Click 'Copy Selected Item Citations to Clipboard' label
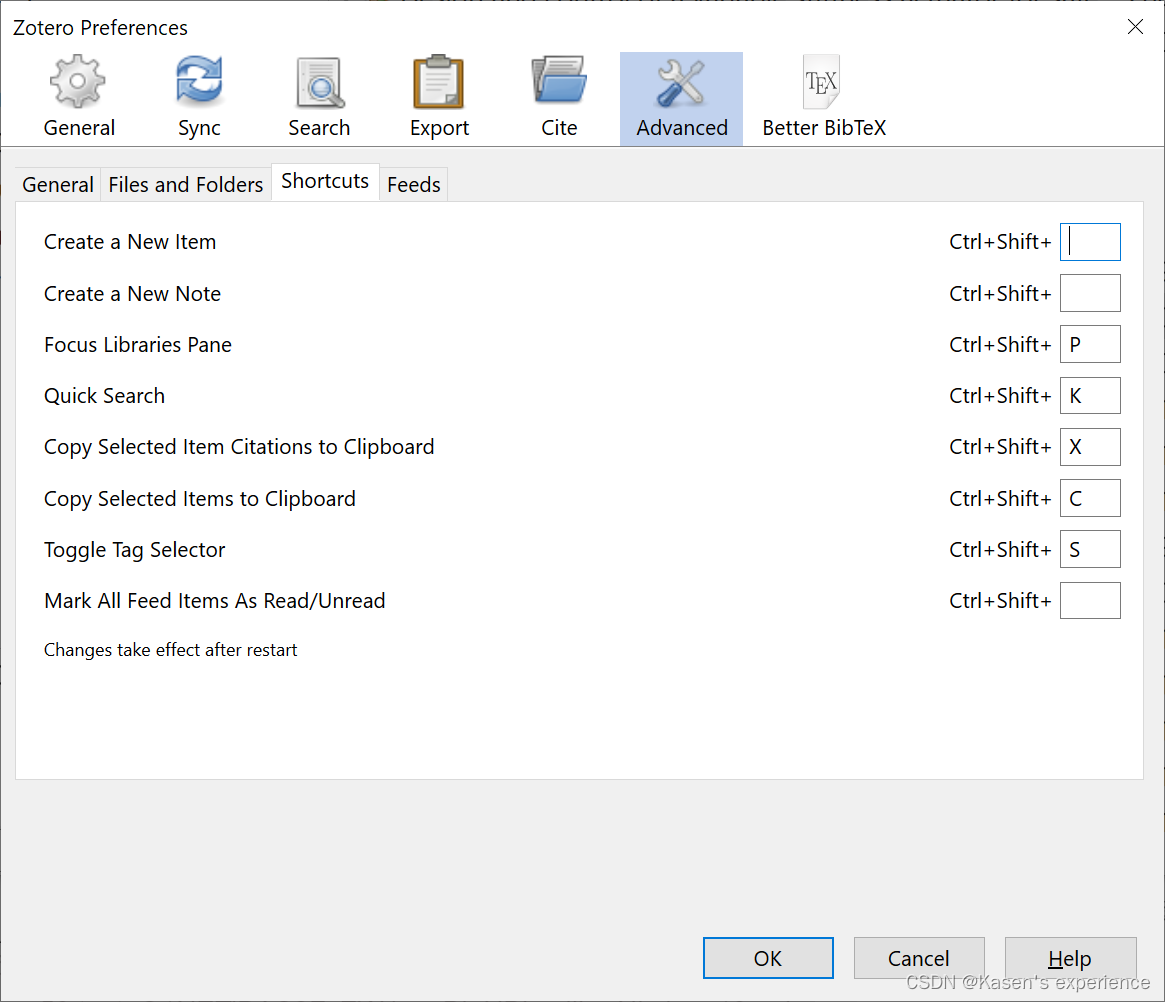Screen dimensions: 1165x1002 coord(239,447)
